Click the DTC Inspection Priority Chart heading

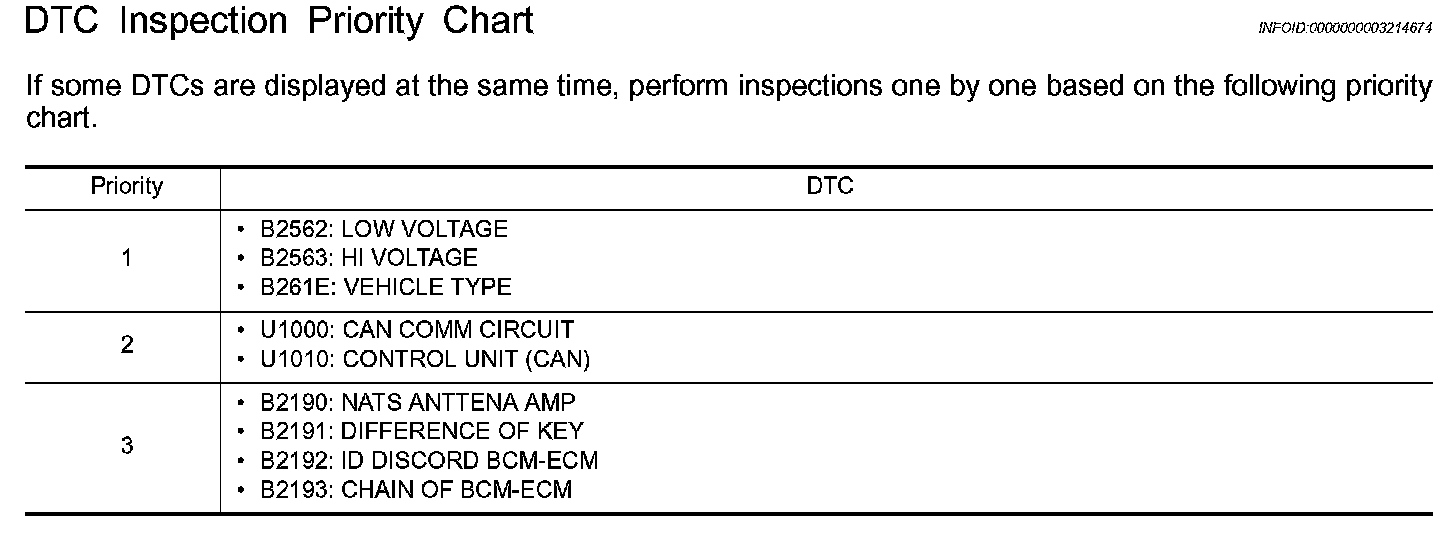point(278,22)
